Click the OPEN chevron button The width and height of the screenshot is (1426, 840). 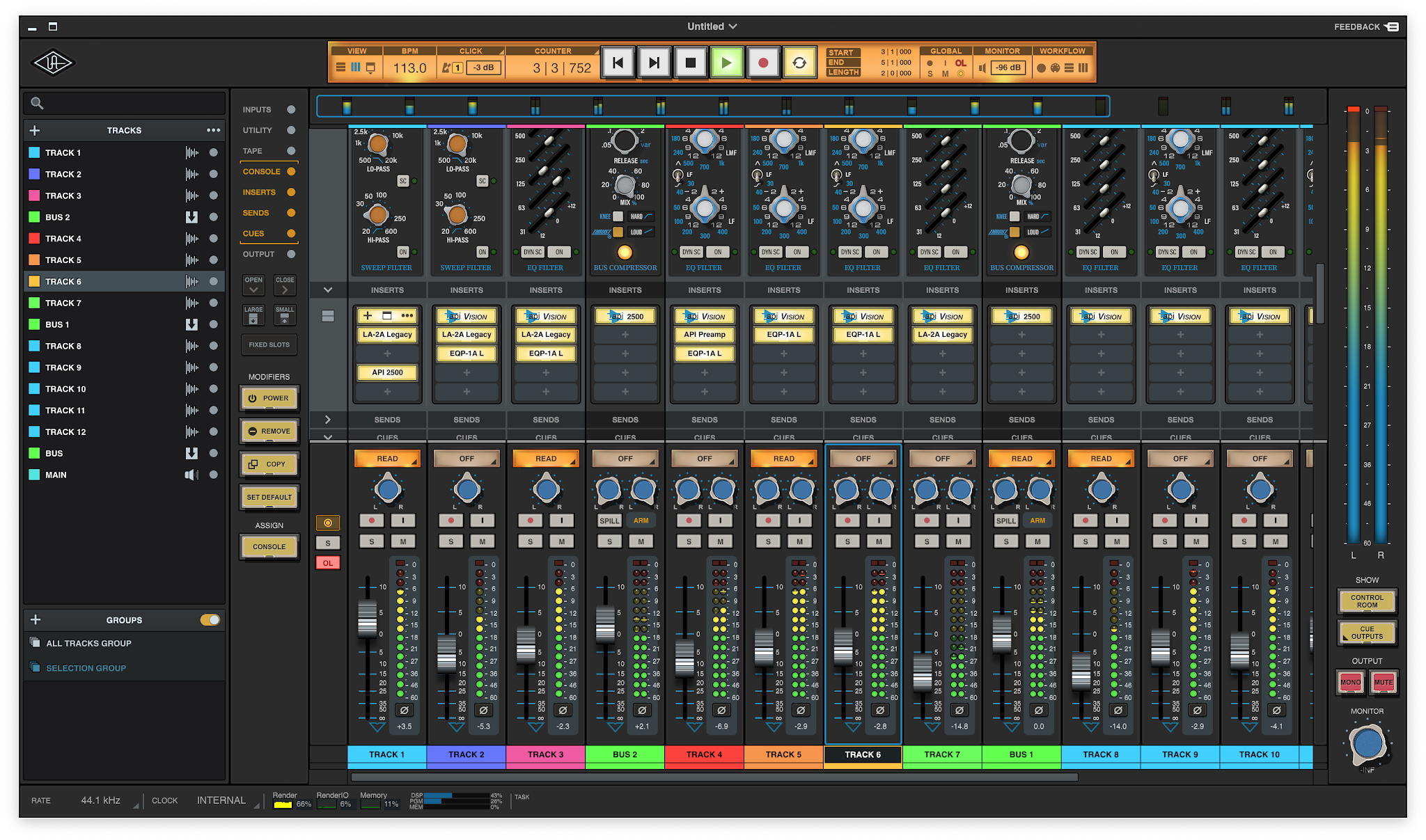pyautogui.click(x=253, y=285)
